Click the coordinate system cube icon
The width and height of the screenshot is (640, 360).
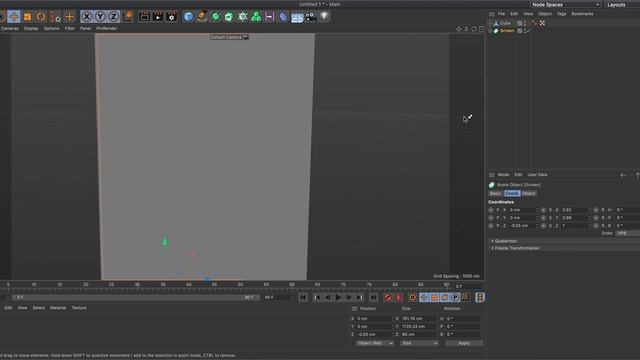pos(128,17)
